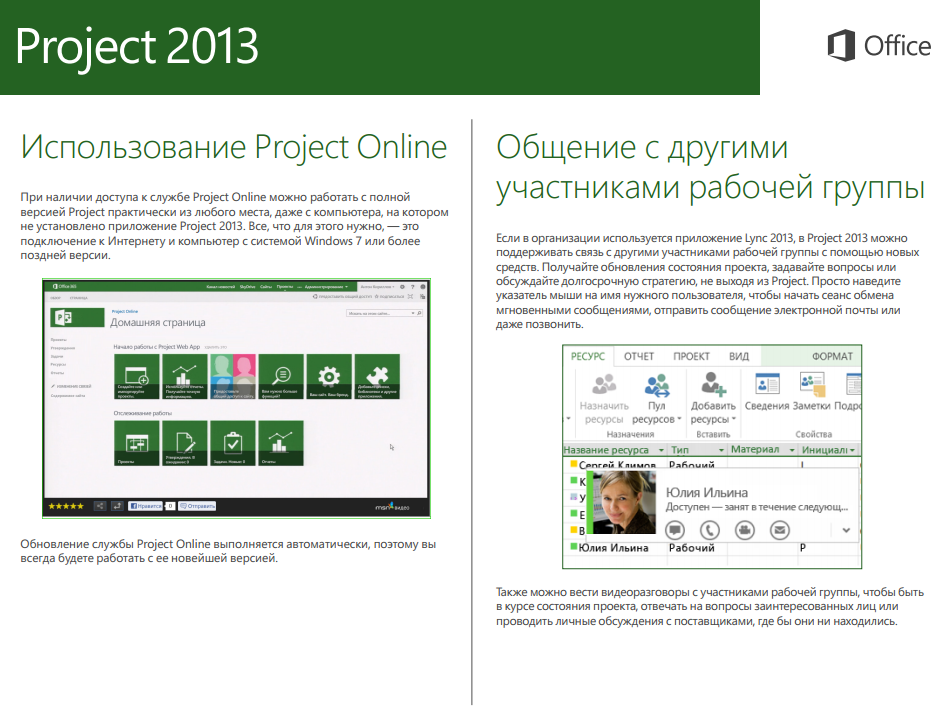Open the Название ресурса column filter dropdown
950x717 pixels.
(661, 450)
